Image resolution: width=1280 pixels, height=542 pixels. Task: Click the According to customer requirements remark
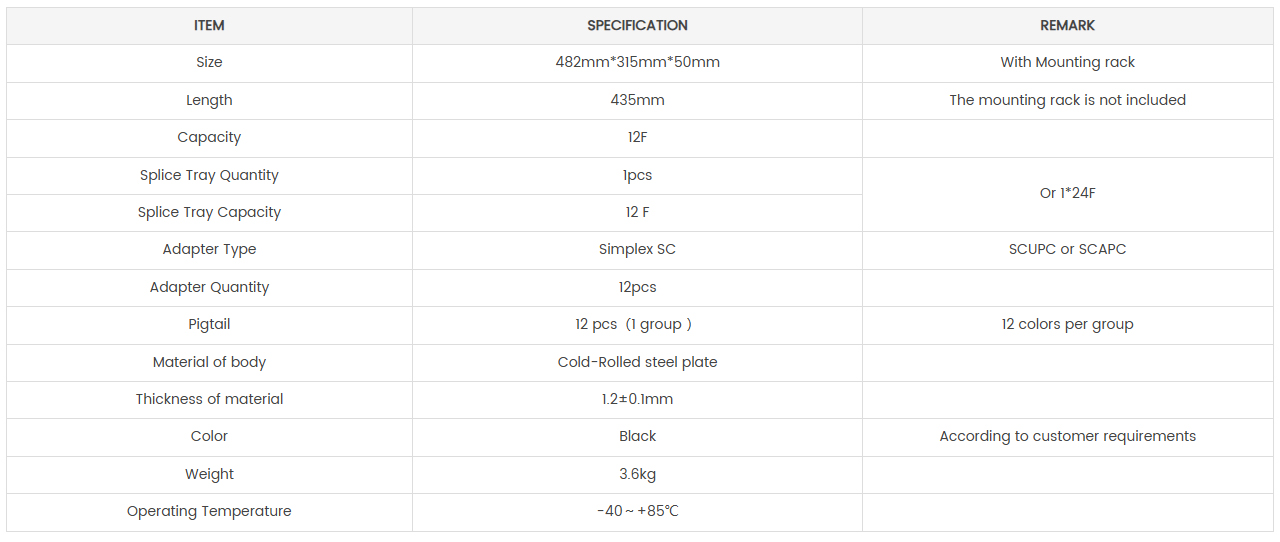coord(1067,436)
